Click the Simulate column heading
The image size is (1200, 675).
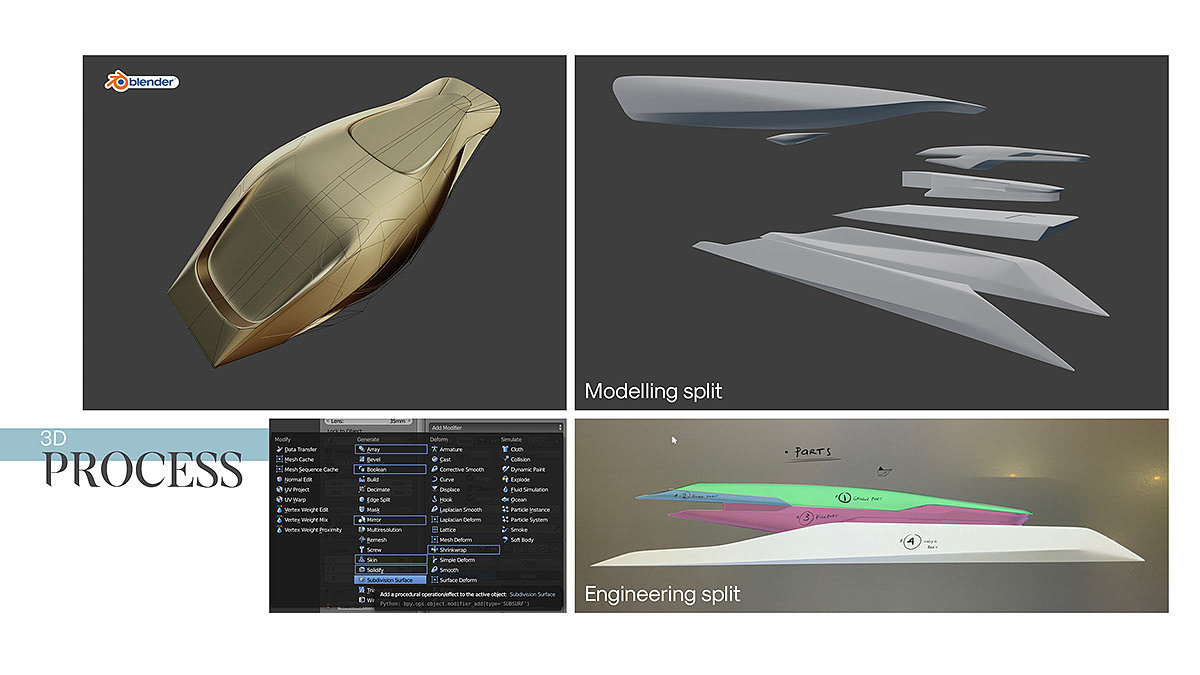click(x=511, y=439)
